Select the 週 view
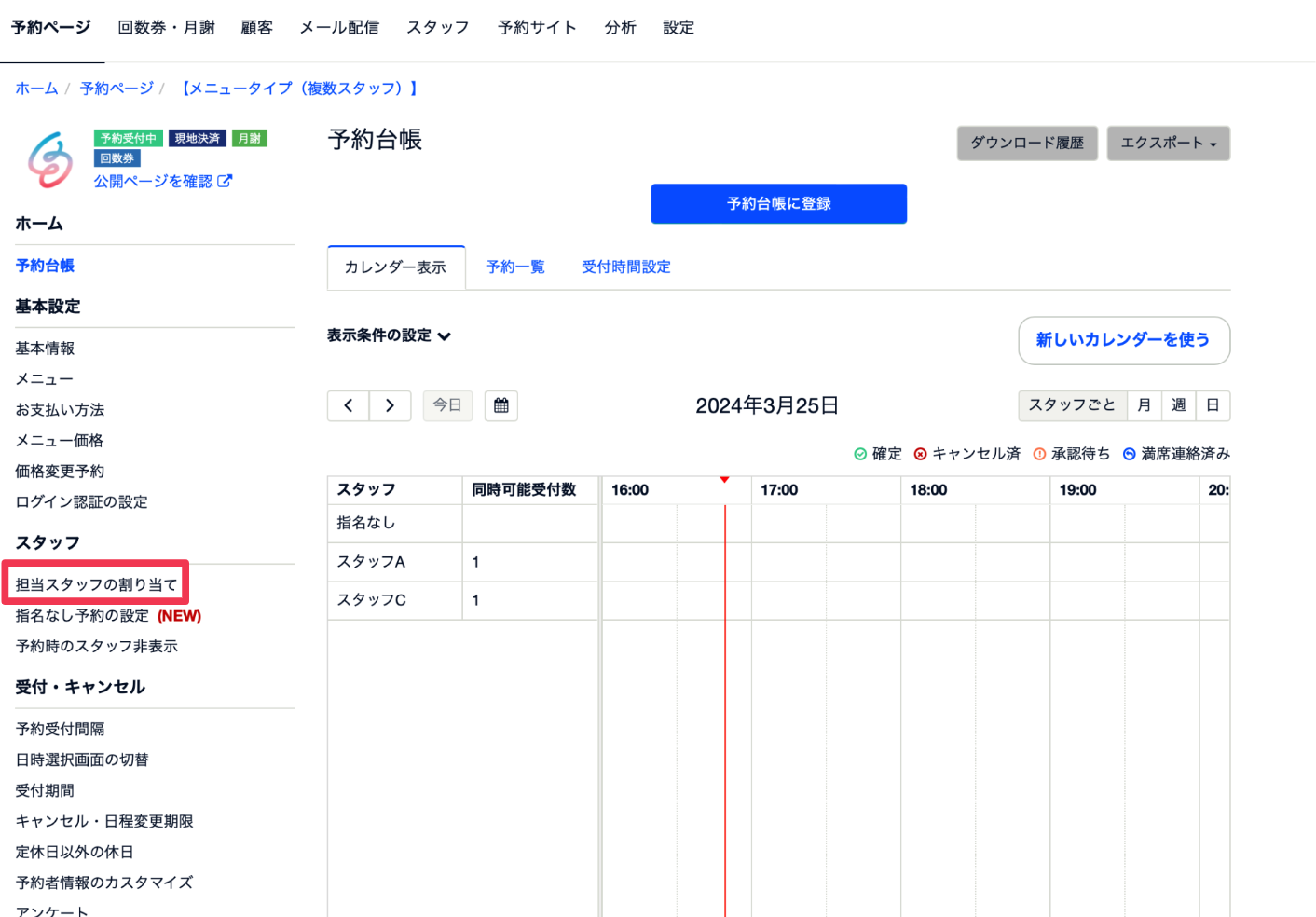 click(1178, 405)
